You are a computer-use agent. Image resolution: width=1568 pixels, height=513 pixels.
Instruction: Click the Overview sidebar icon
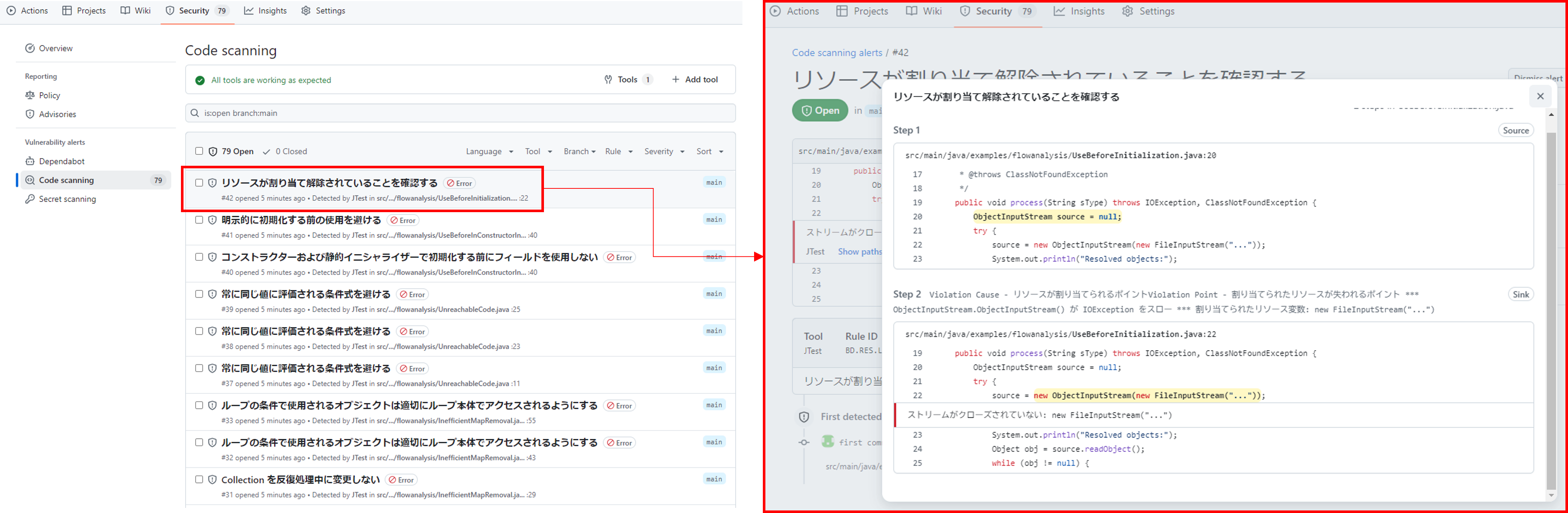[30, 49]
